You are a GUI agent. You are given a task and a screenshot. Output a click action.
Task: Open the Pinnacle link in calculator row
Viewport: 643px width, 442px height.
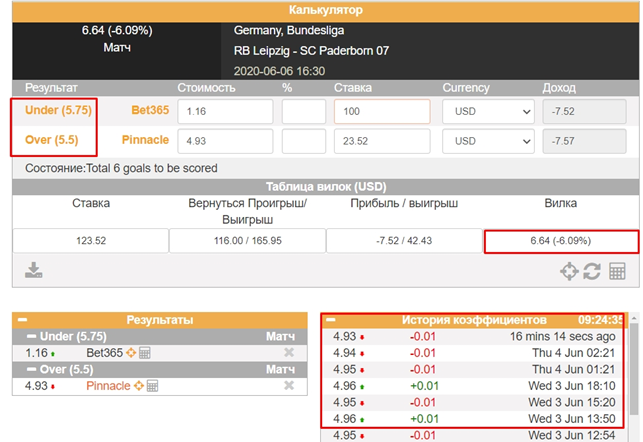[x=144, y=140]
